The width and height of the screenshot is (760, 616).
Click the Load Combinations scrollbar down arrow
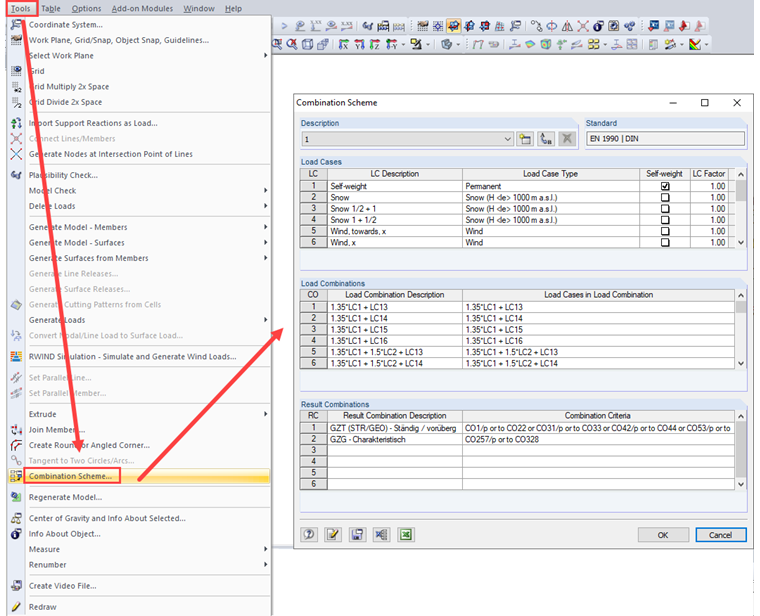741,363
